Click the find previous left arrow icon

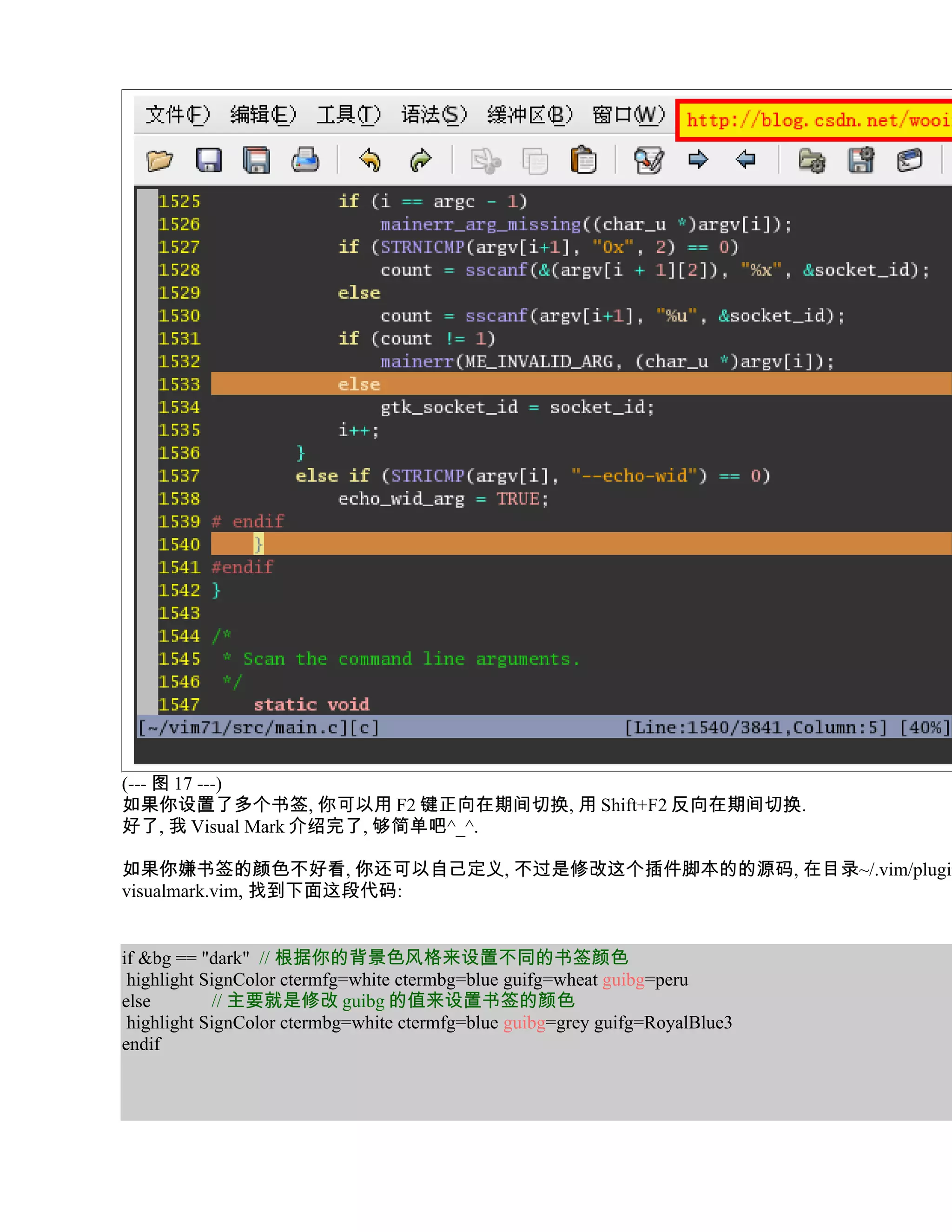pos(746,159)
